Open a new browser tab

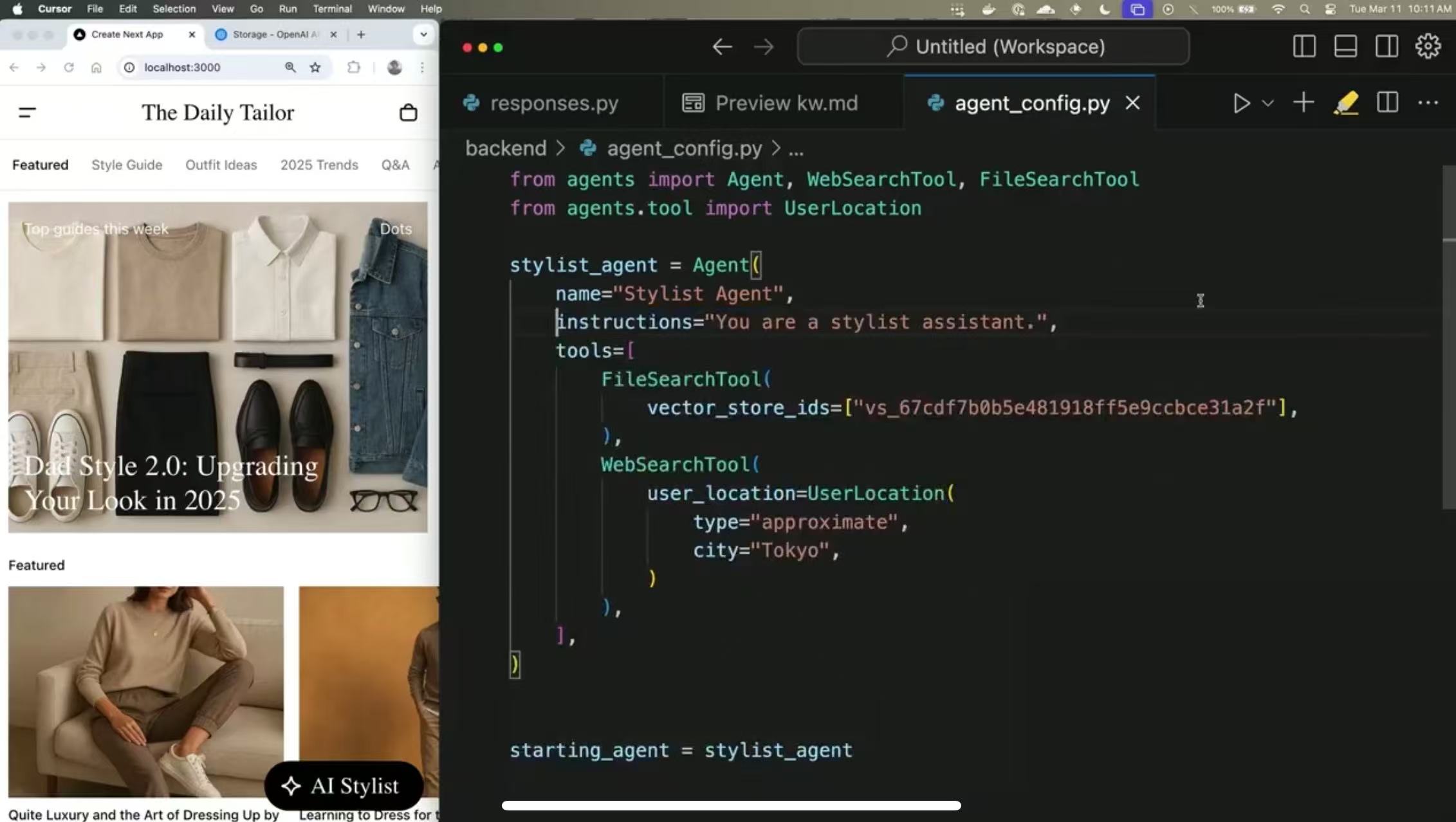point(361,35)
